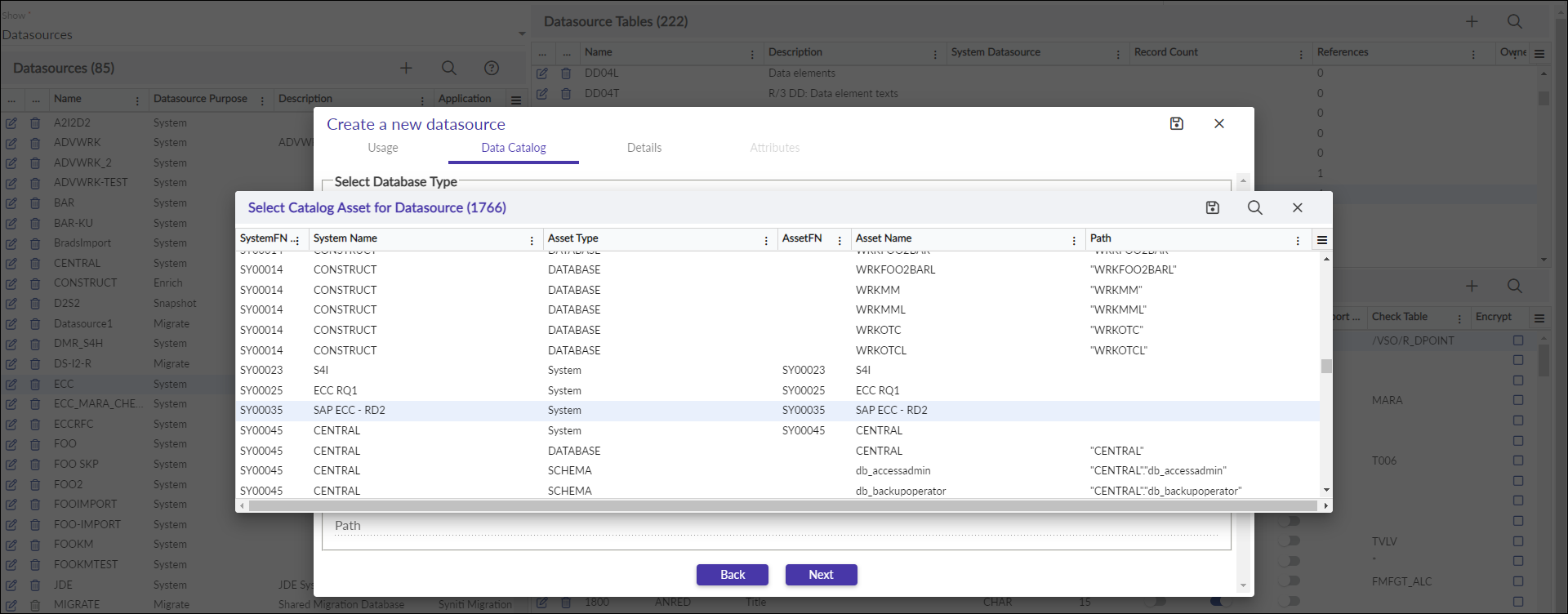Open the catalog asset grid hamburger menu
Screen dimensions: 1568x614
click(1322, 240)
